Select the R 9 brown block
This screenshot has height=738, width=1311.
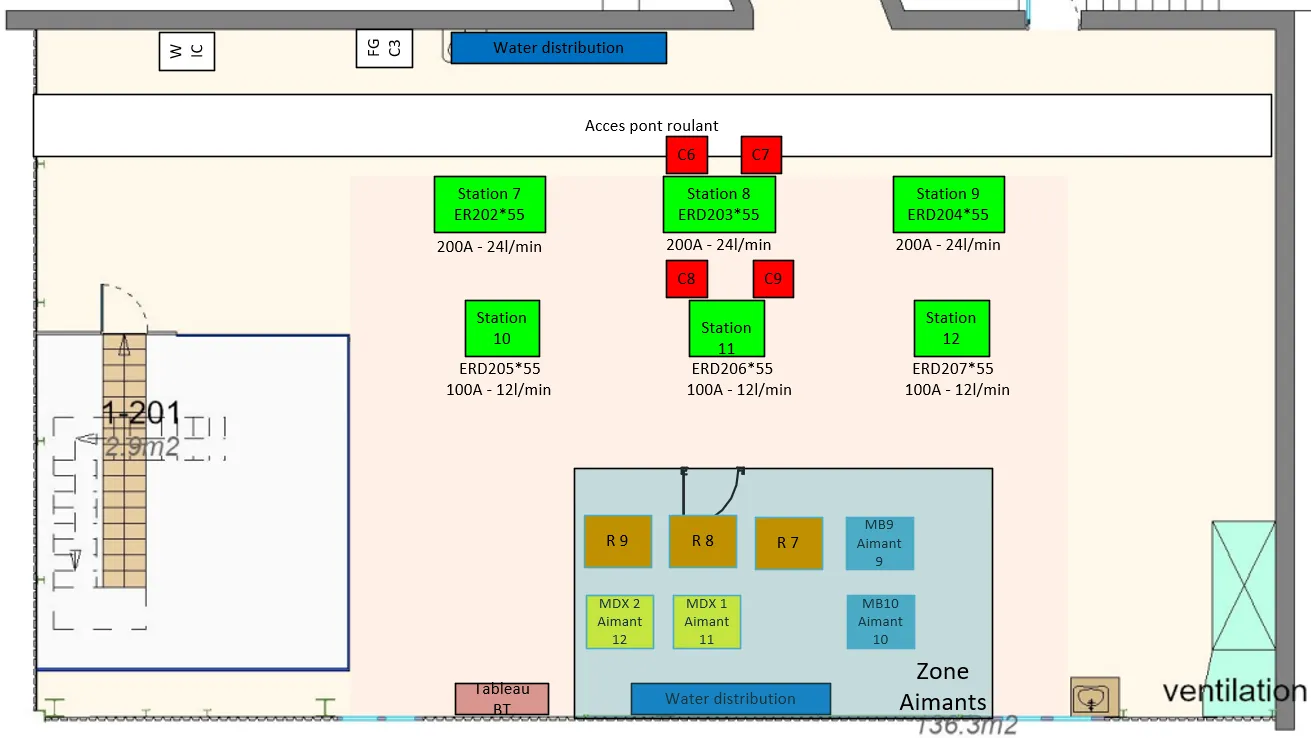tap(618, 541)
